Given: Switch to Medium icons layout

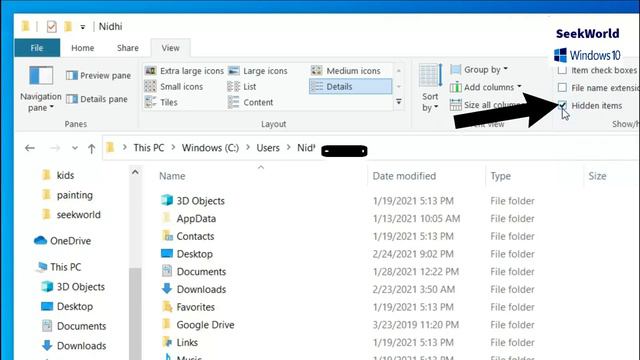Looking at the screenshot, I should (x=346, y=71).
